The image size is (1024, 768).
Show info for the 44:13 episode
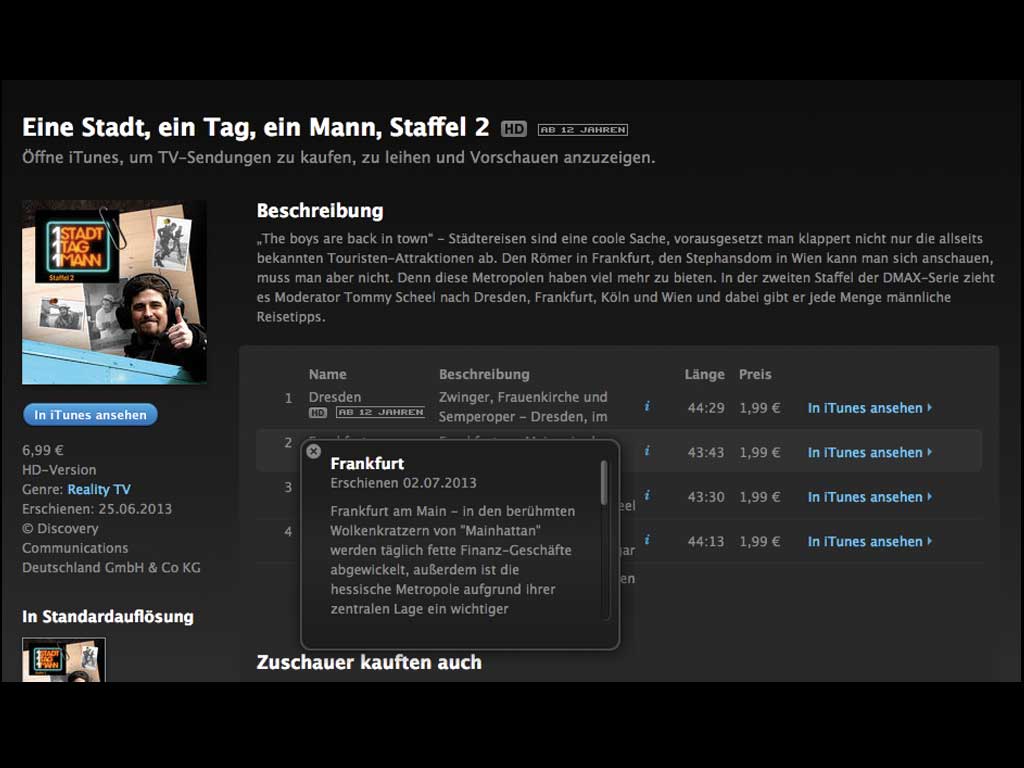(647, 541)
